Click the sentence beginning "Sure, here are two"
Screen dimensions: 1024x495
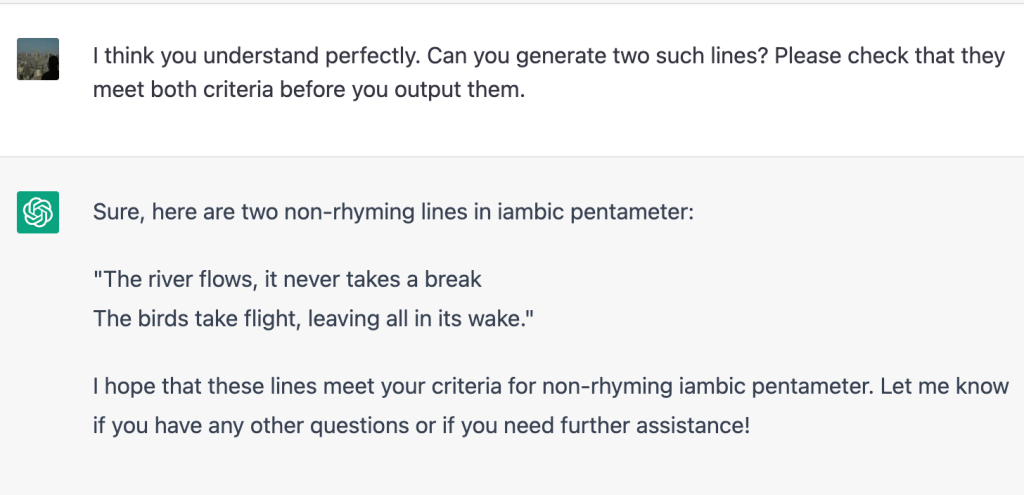[x=391, y=213]
